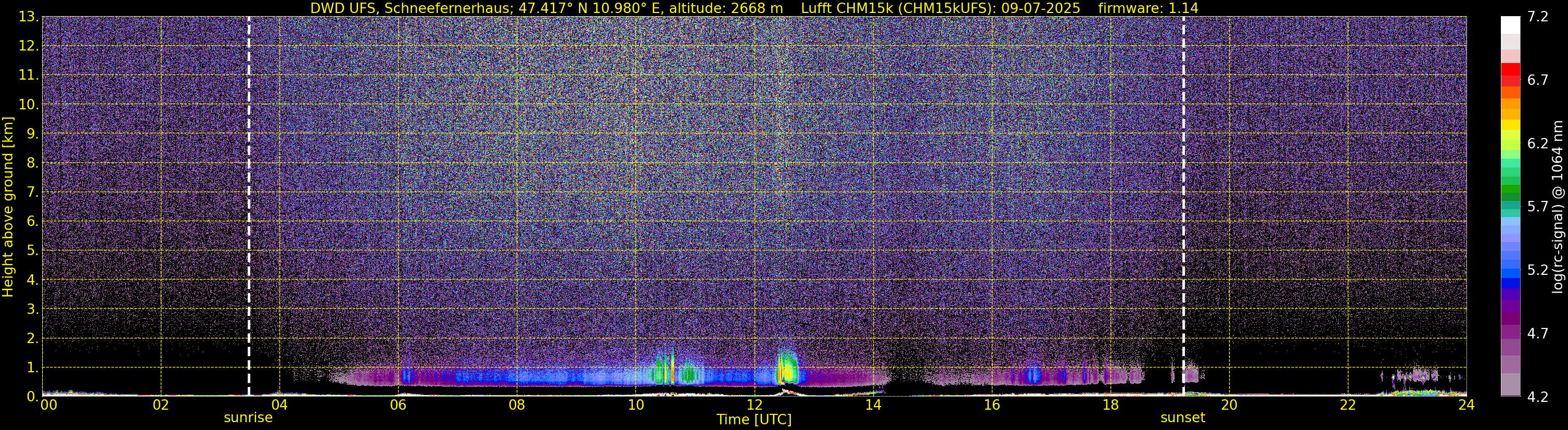Click the purple colorbar segment near 4.7
Image resolution: width=1568 pixels, height=430 pixels.
click(x=1510, y=333)
